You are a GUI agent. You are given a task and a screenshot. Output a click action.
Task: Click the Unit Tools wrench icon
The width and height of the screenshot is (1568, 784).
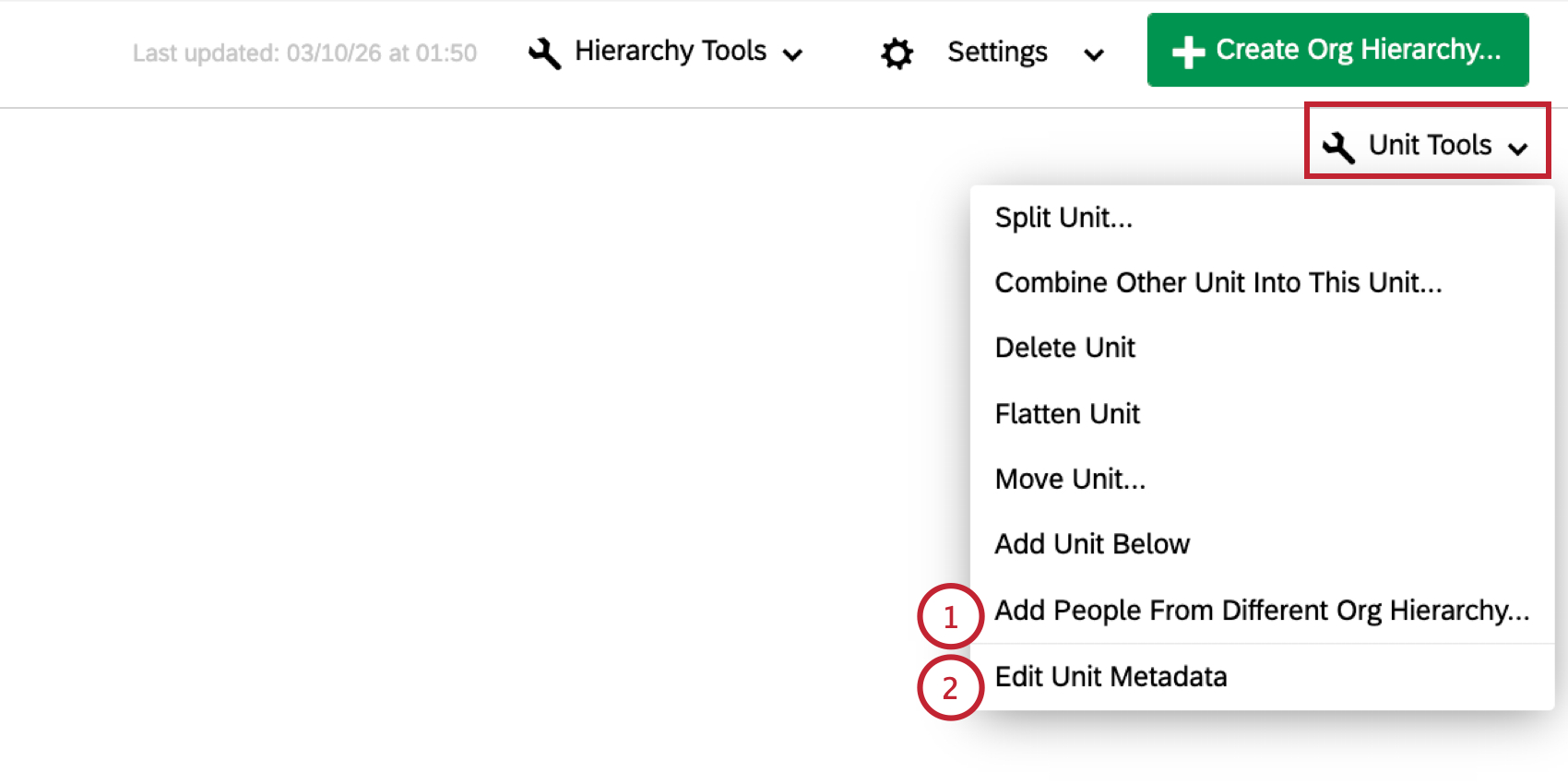pos(1338,147)
